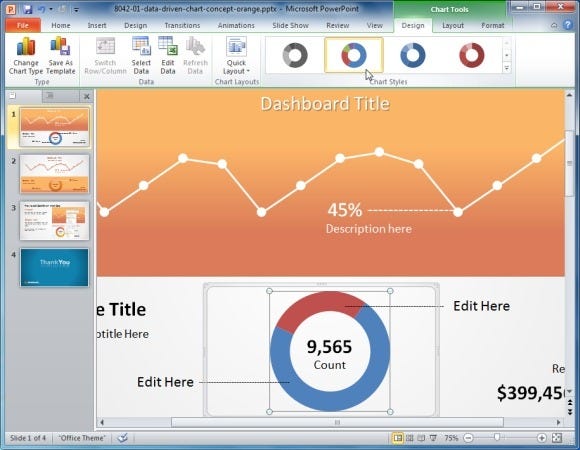This screenshot has height=450, width=580.
Task: Open the Review ribbon tab
Action: tap(337, 25)
